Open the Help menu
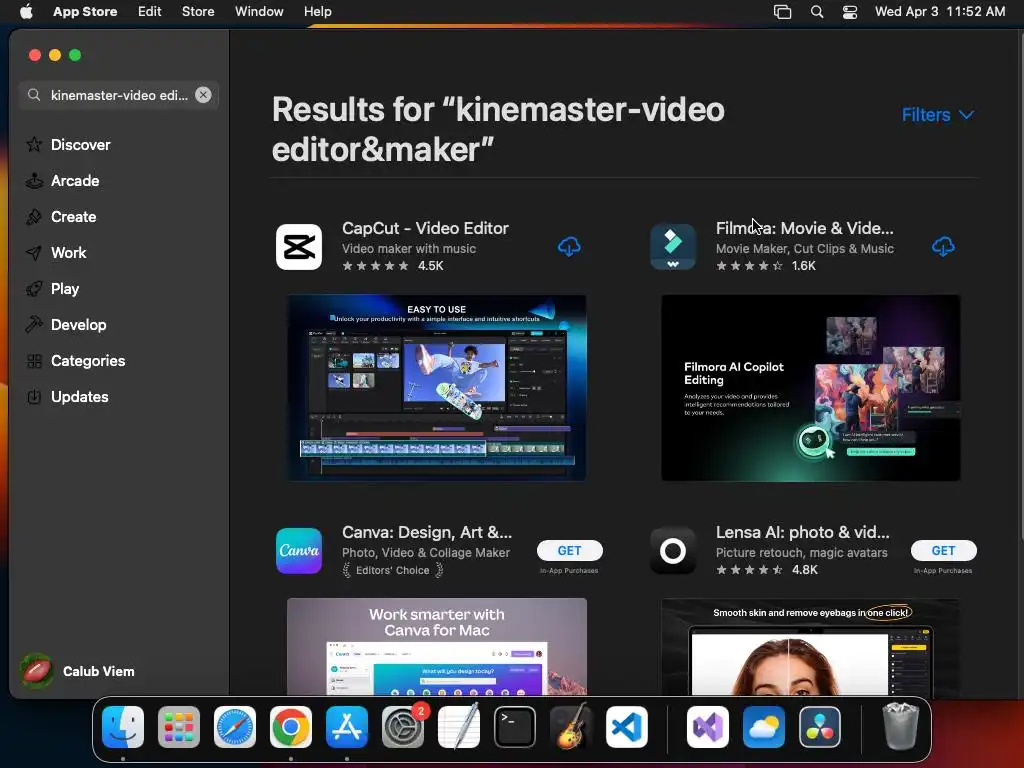The image size is (1024, 768). 317,11
